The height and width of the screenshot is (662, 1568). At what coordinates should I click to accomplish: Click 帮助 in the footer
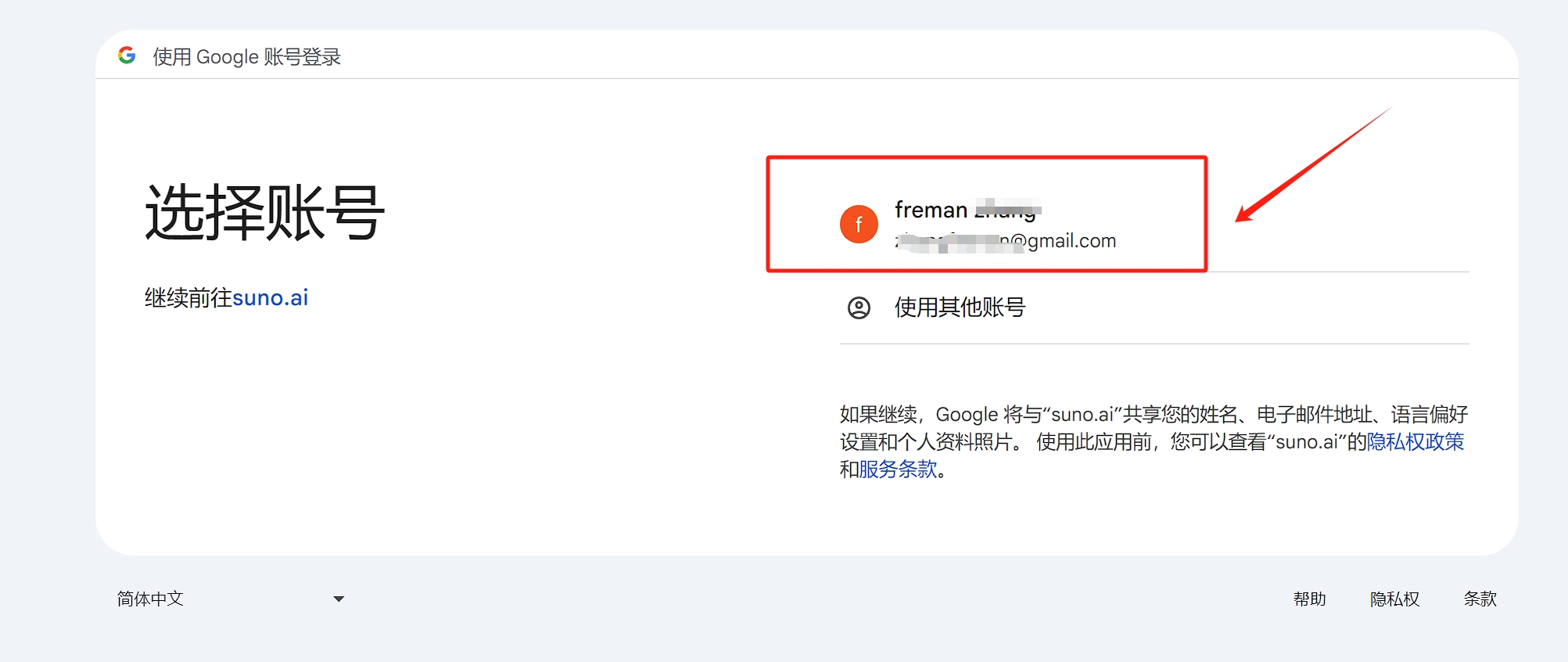click(x=1309, y=599)
